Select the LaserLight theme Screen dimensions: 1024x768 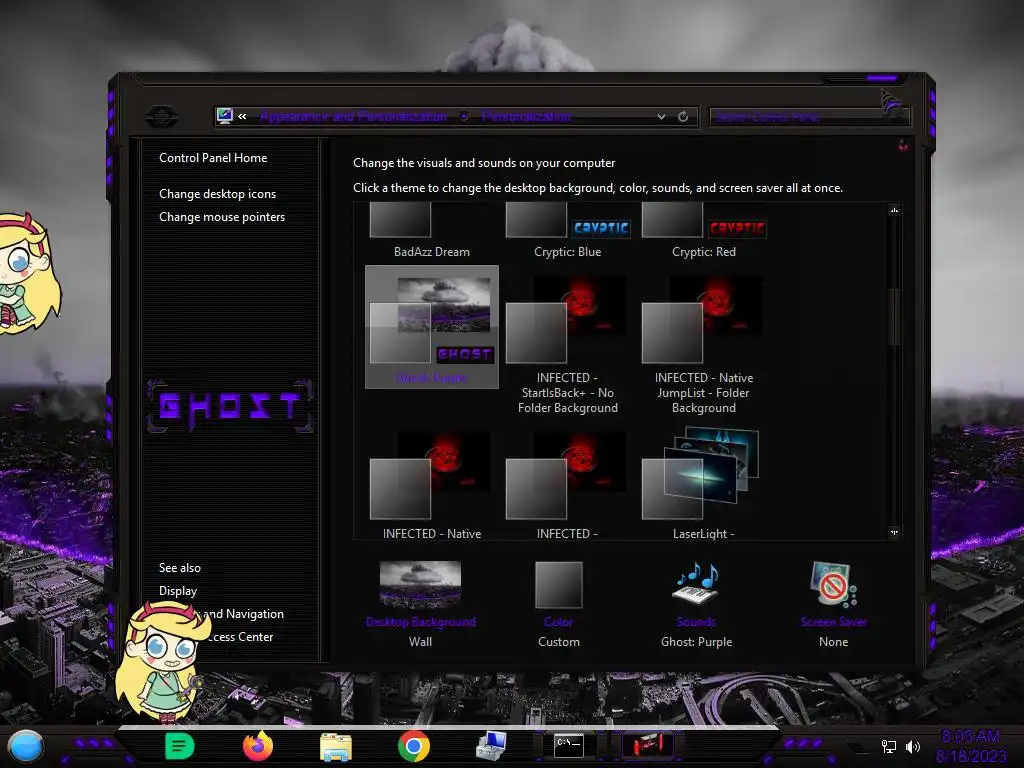tap(703, 485)
